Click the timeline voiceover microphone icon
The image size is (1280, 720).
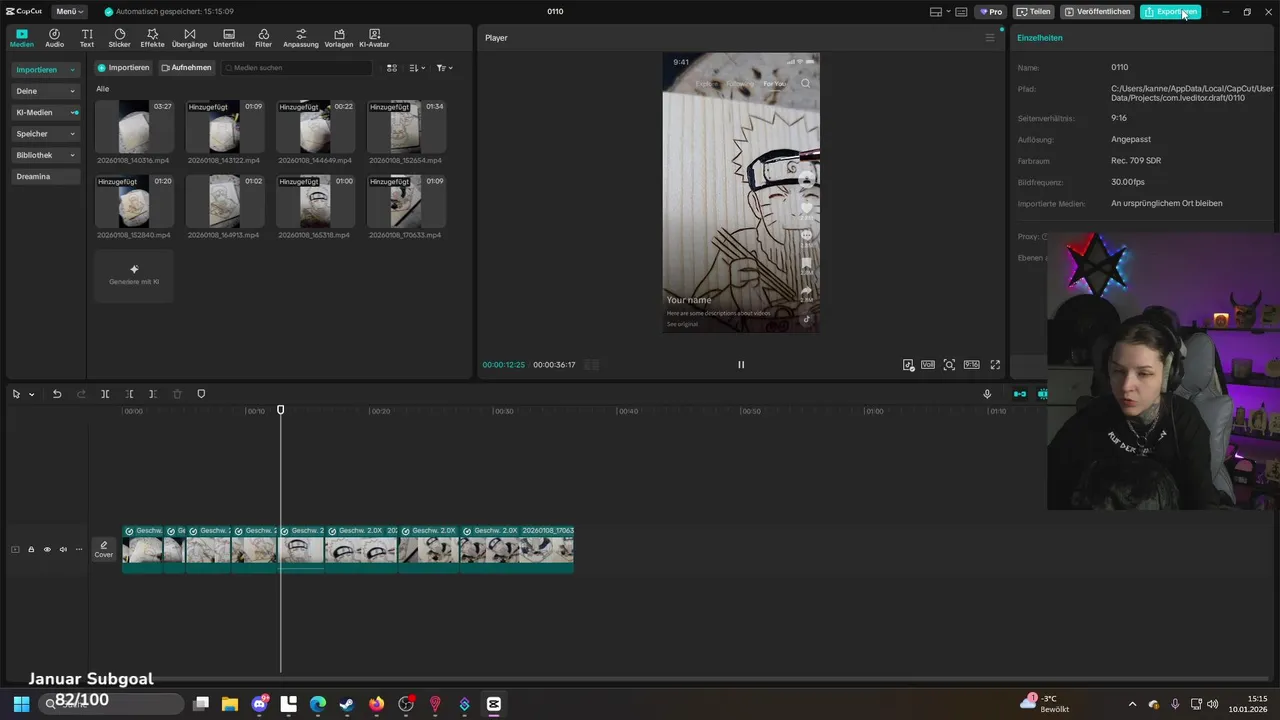pos(987,394)
